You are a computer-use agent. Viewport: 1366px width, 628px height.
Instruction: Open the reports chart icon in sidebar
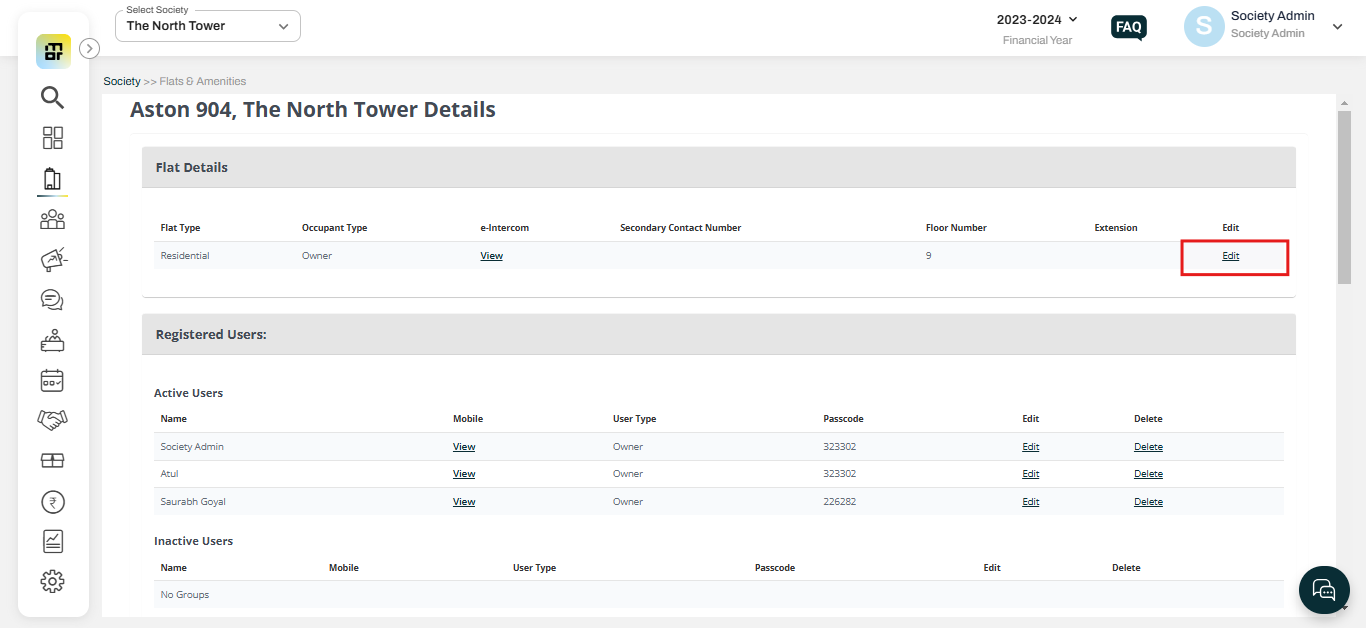pyautogui.click(x=52, y=541)
